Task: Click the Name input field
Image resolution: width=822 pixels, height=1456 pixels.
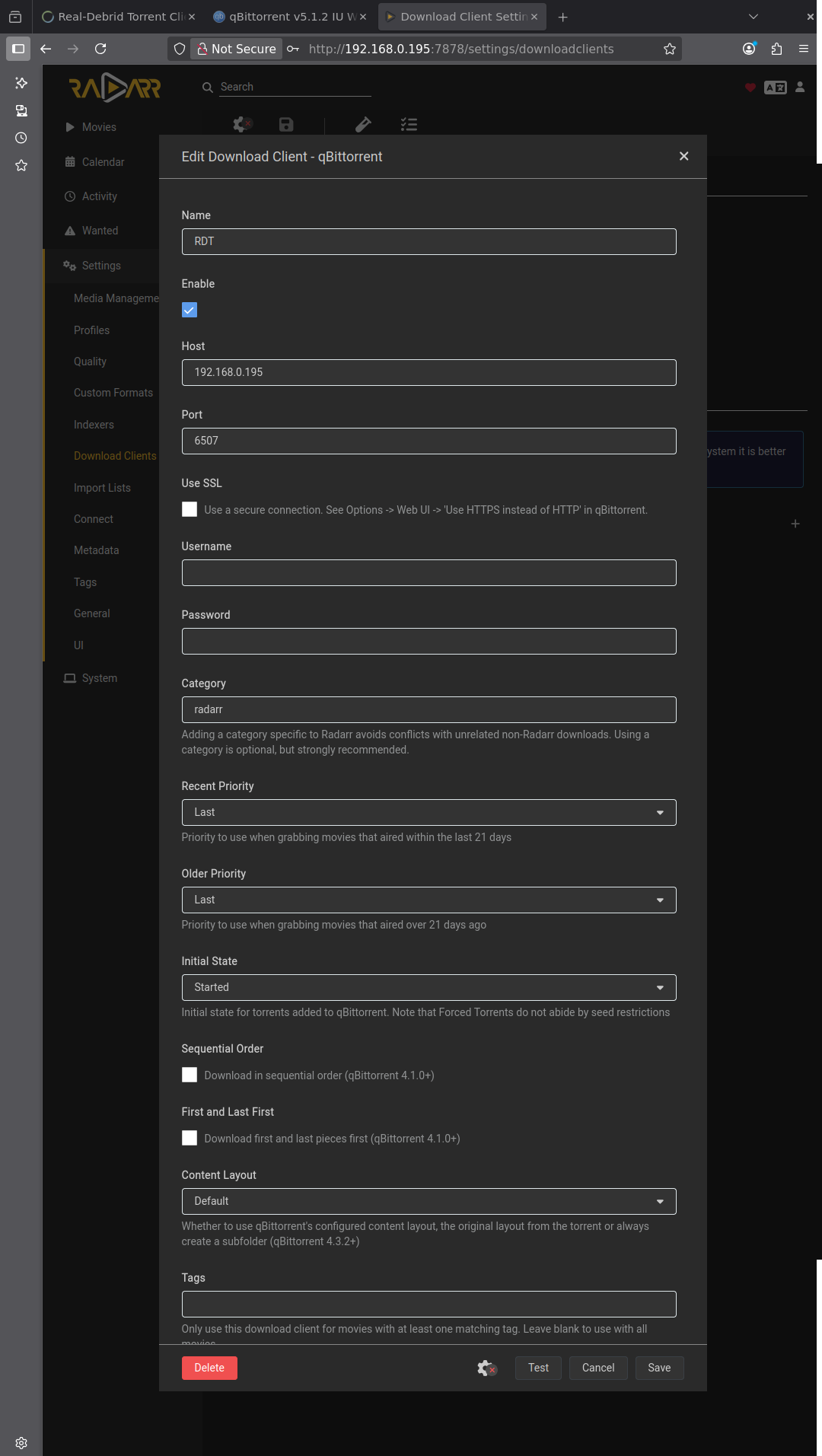Action: pyautogui.click(x=429, y=241)
